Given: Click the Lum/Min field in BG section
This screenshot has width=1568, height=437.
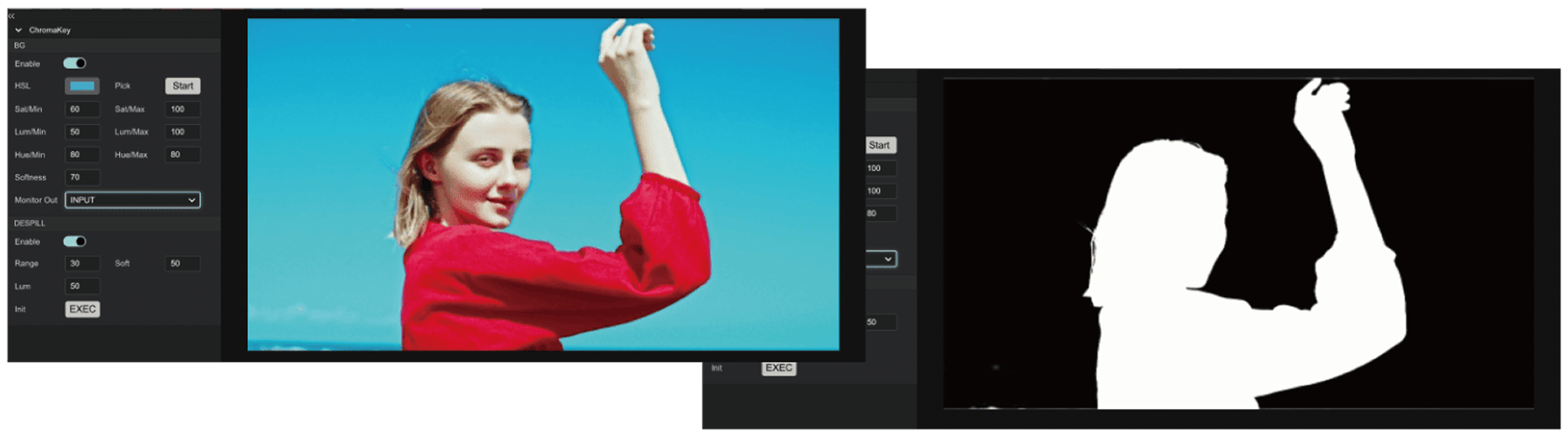Looking at the screenshot, I should (x=82, y=132).
